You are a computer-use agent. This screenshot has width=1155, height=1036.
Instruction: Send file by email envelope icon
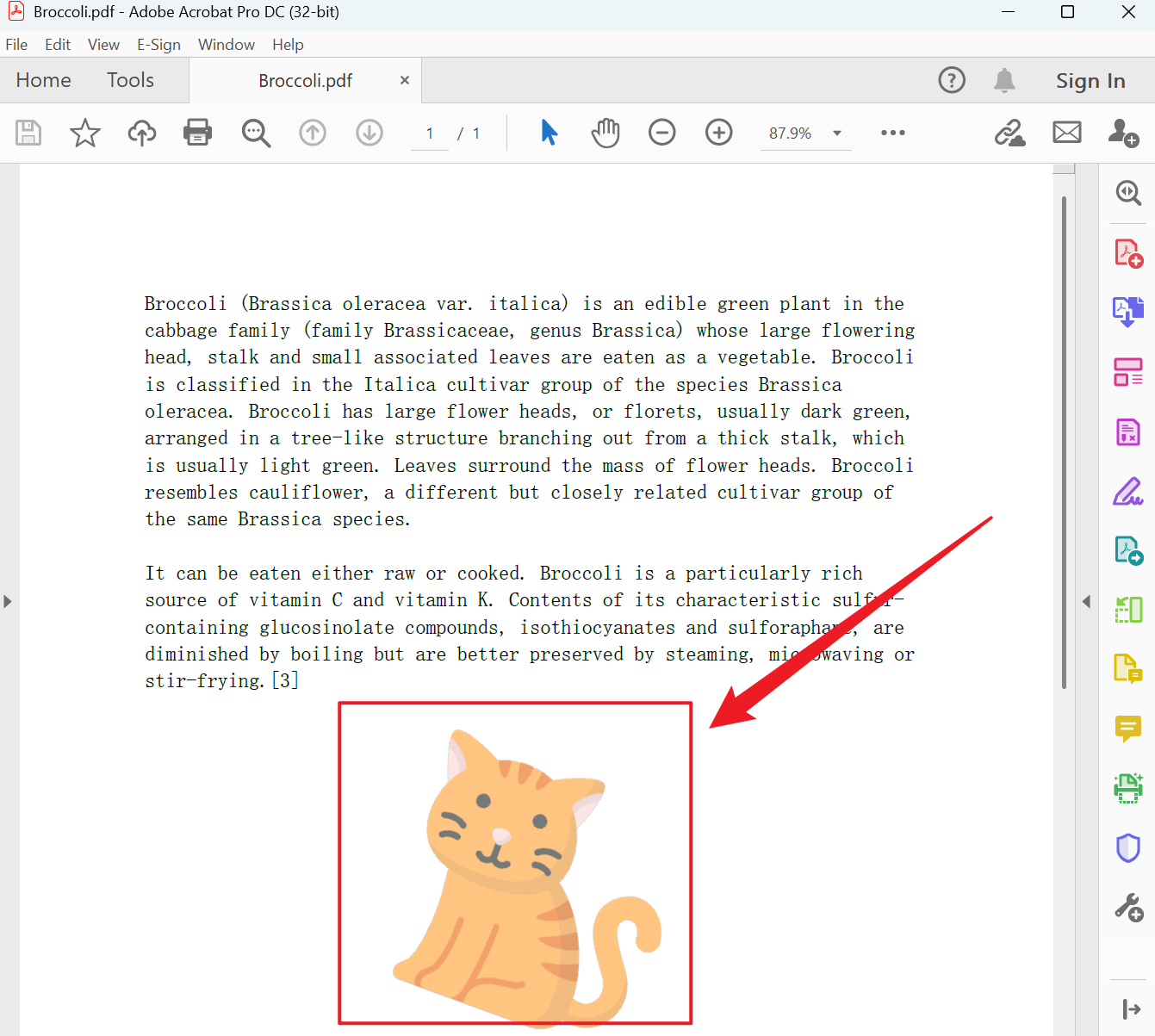(1066, 133)
